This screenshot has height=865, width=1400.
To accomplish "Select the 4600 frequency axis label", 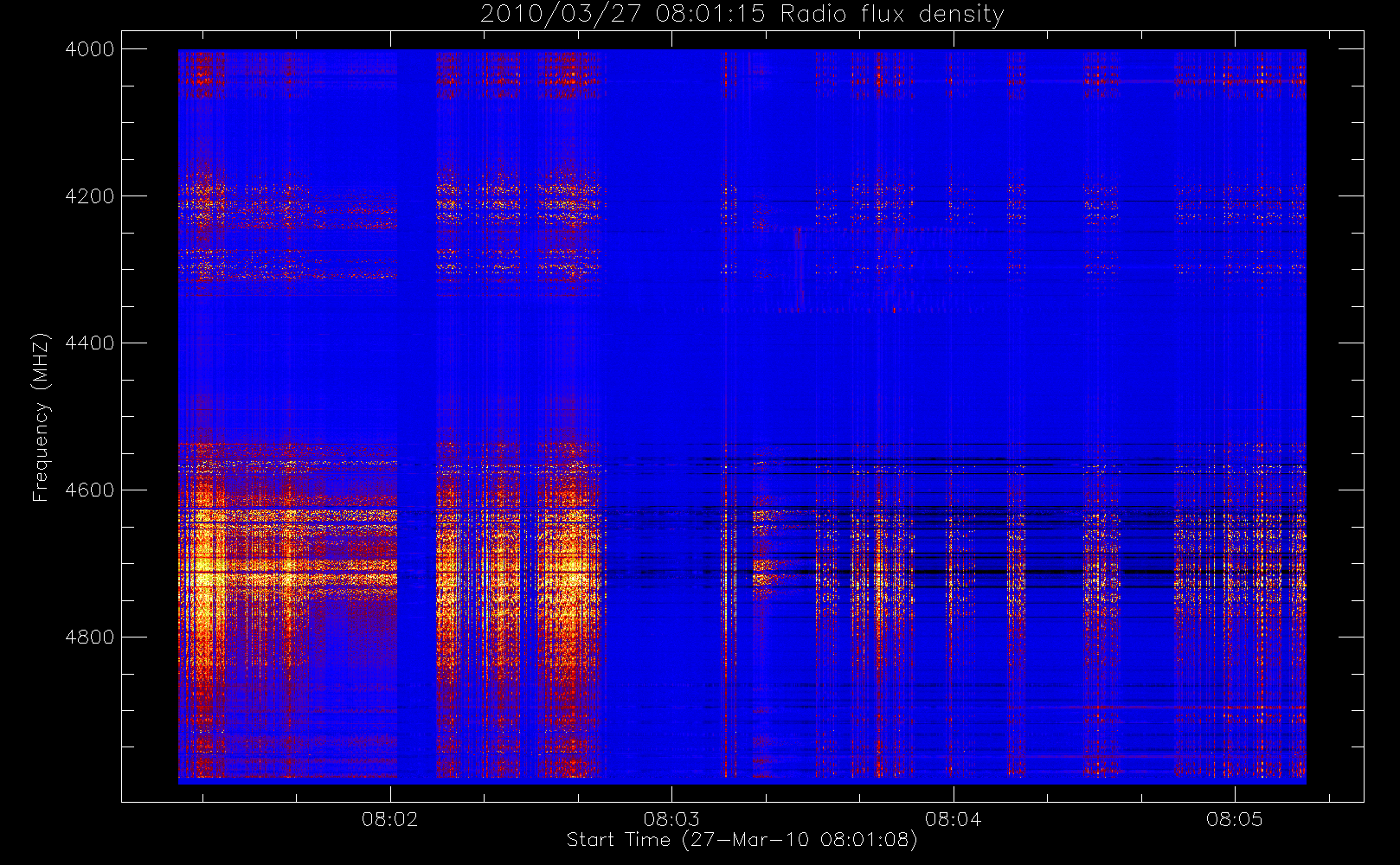I will pos(90,490).
